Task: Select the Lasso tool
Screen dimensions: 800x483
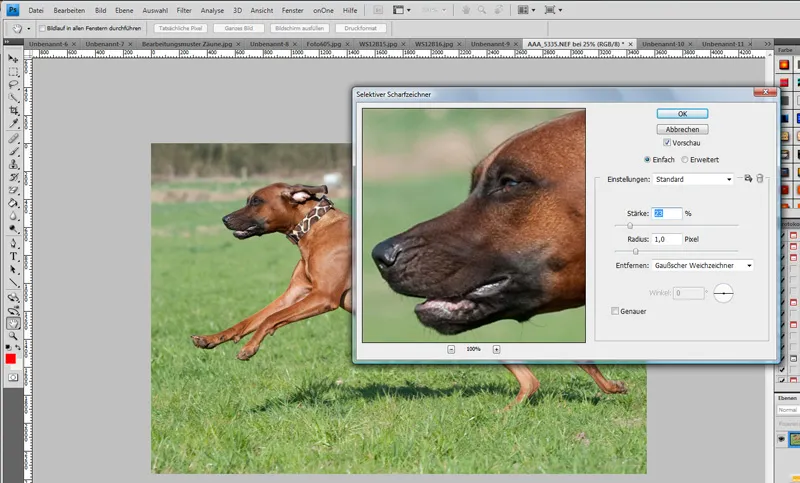Action: tap(13, 85)
